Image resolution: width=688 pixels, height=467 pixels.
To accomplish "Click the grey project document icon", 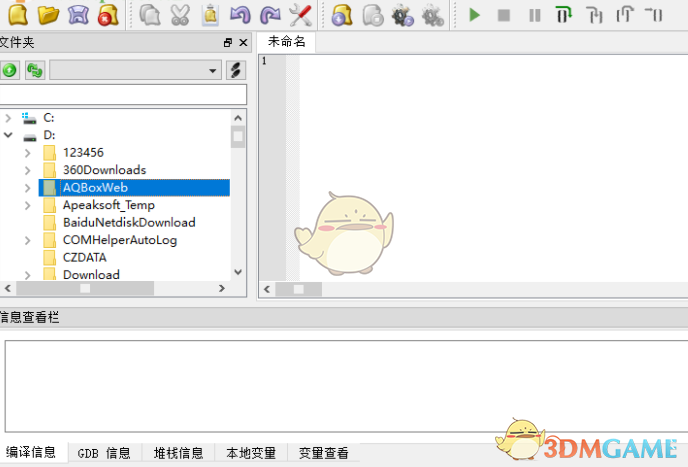I will click(373, 15).
